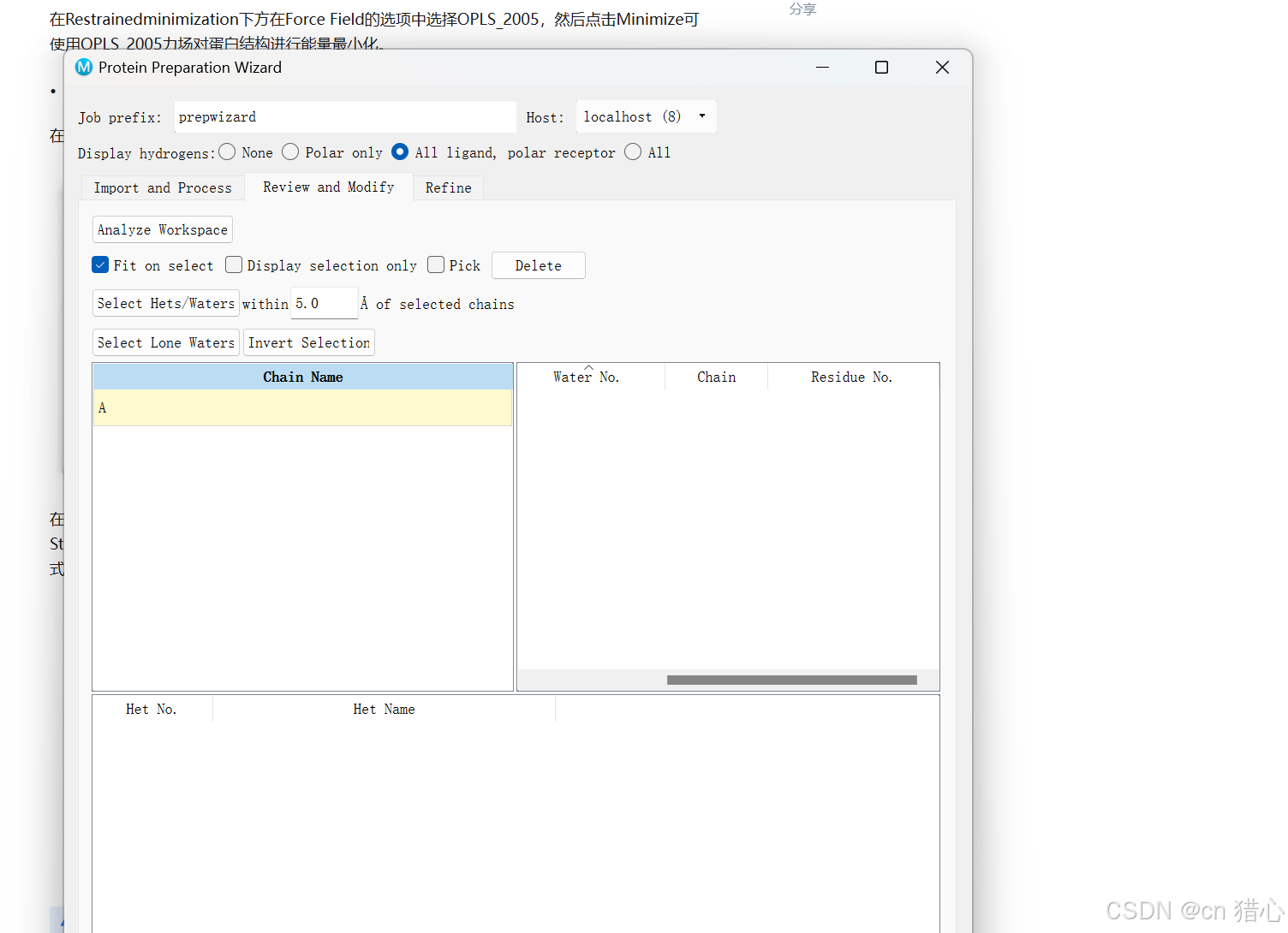Image resolution: width=1288 pixels, height=933 pixels.
Task: Click the Maestro app icon in title bar
Action: pos(84,67)
